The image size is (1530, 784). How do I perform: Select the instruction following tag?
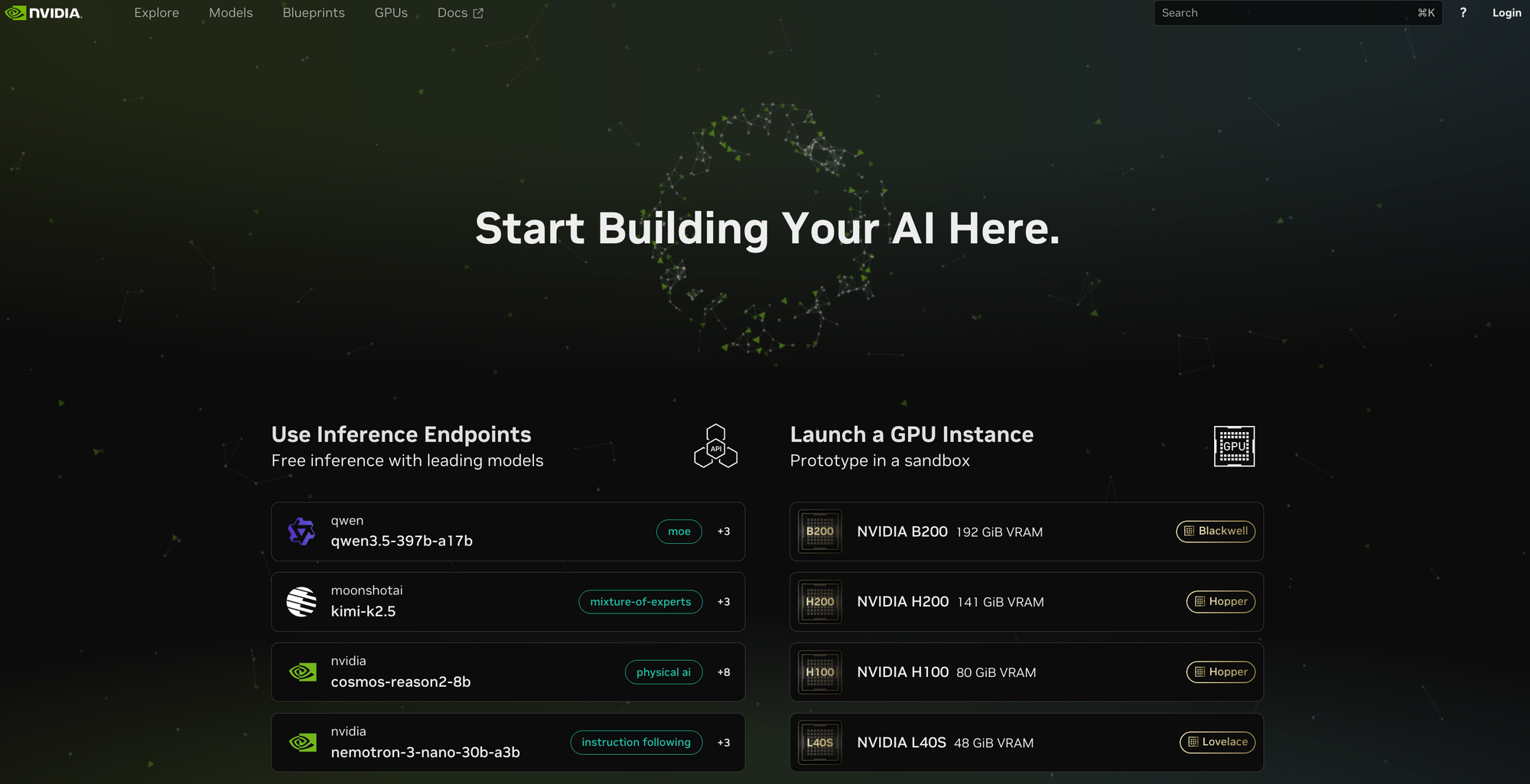[636, 743]
